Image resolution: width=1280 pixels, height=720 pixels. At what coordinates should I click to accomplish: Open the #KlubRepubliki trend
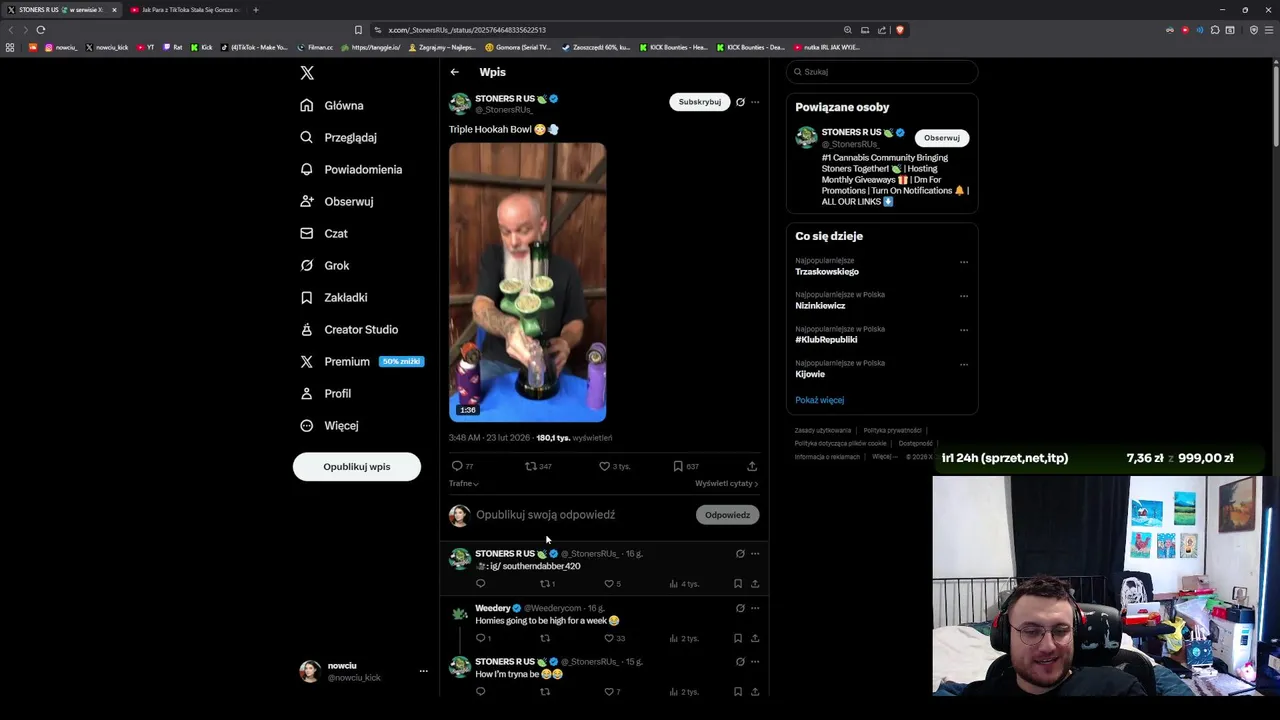(826, 340)
